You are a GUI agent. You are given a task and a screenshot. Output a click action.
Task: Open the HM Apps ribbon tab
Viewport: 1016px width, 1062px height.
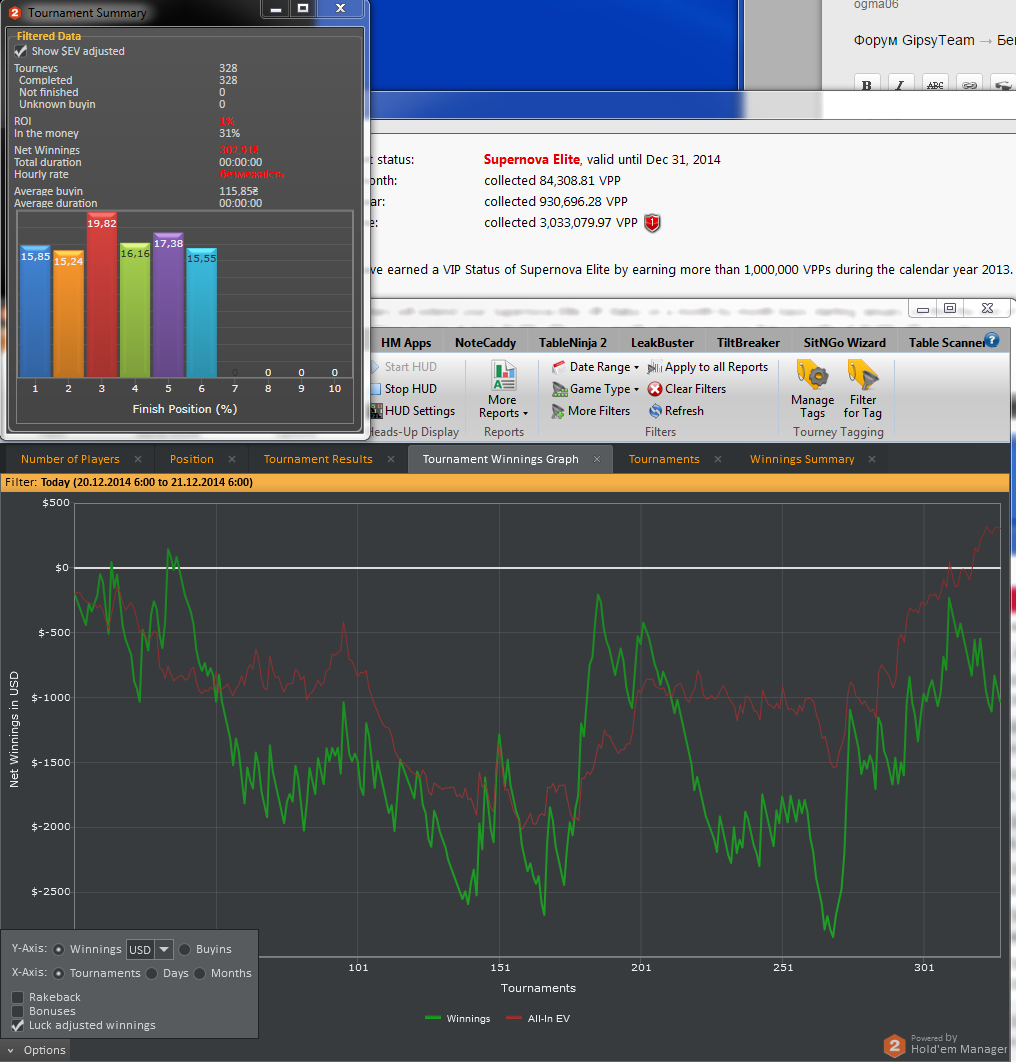tap(406, 343)
